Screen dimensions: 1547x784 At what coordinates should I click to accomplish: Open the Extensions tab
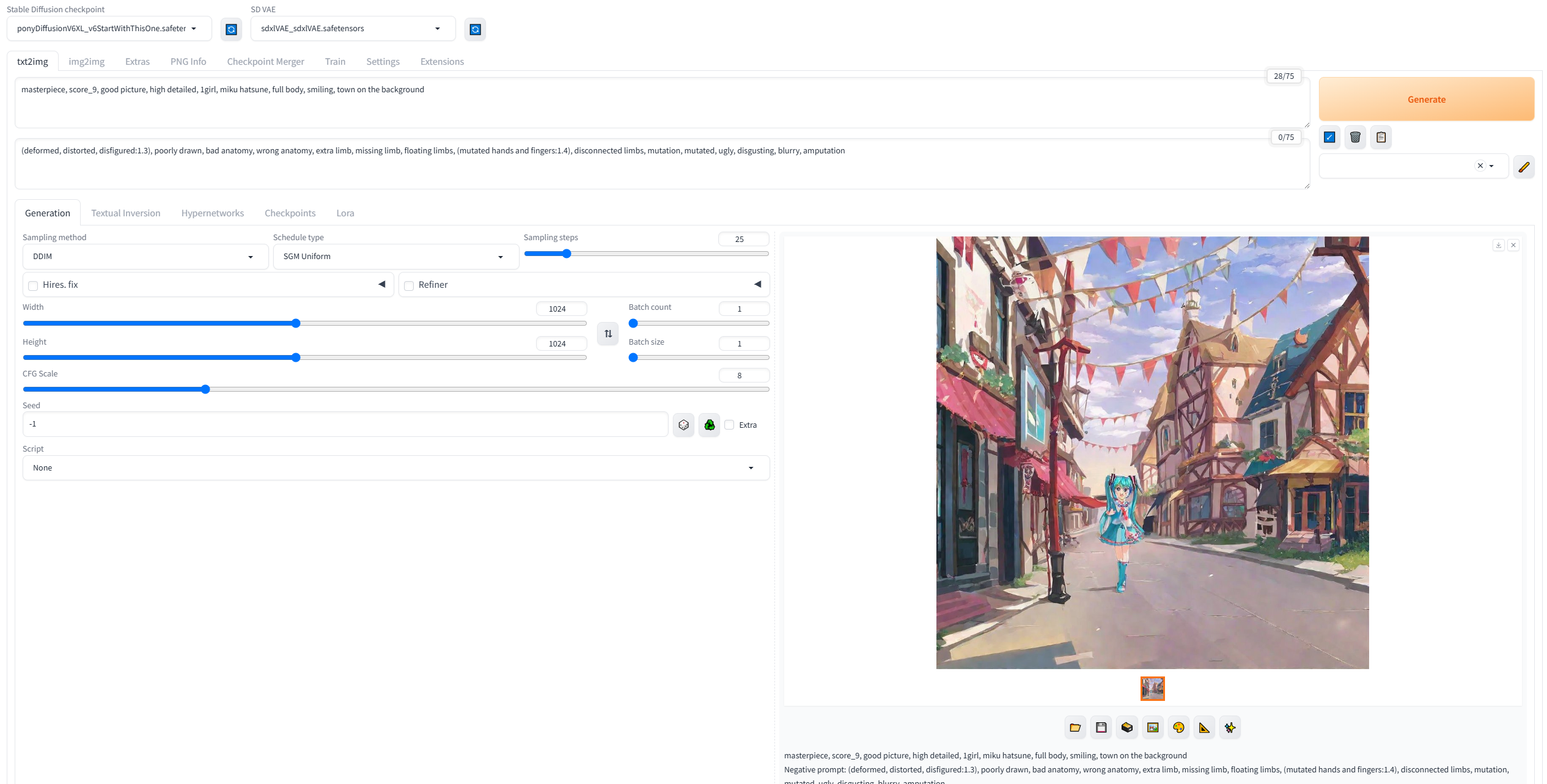click(x=442, y=62)
